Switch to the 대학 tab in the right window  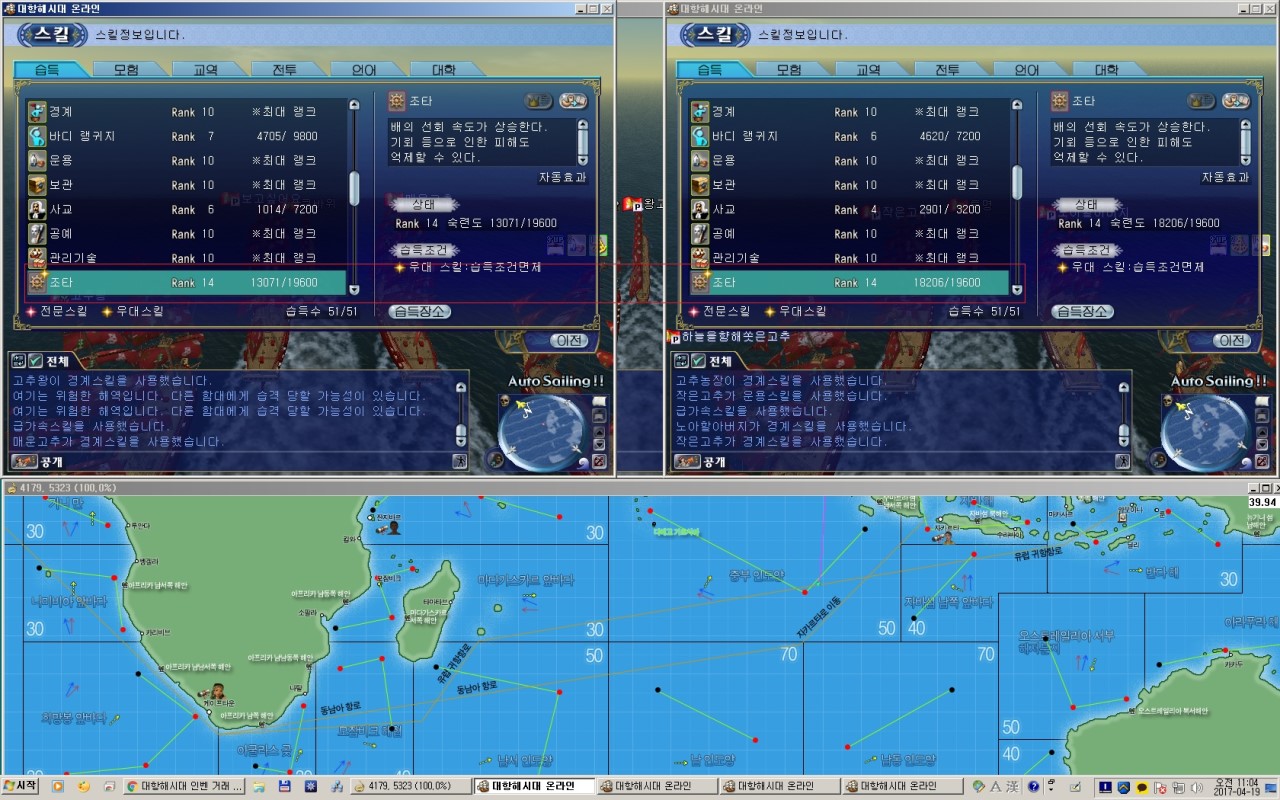1106,70
